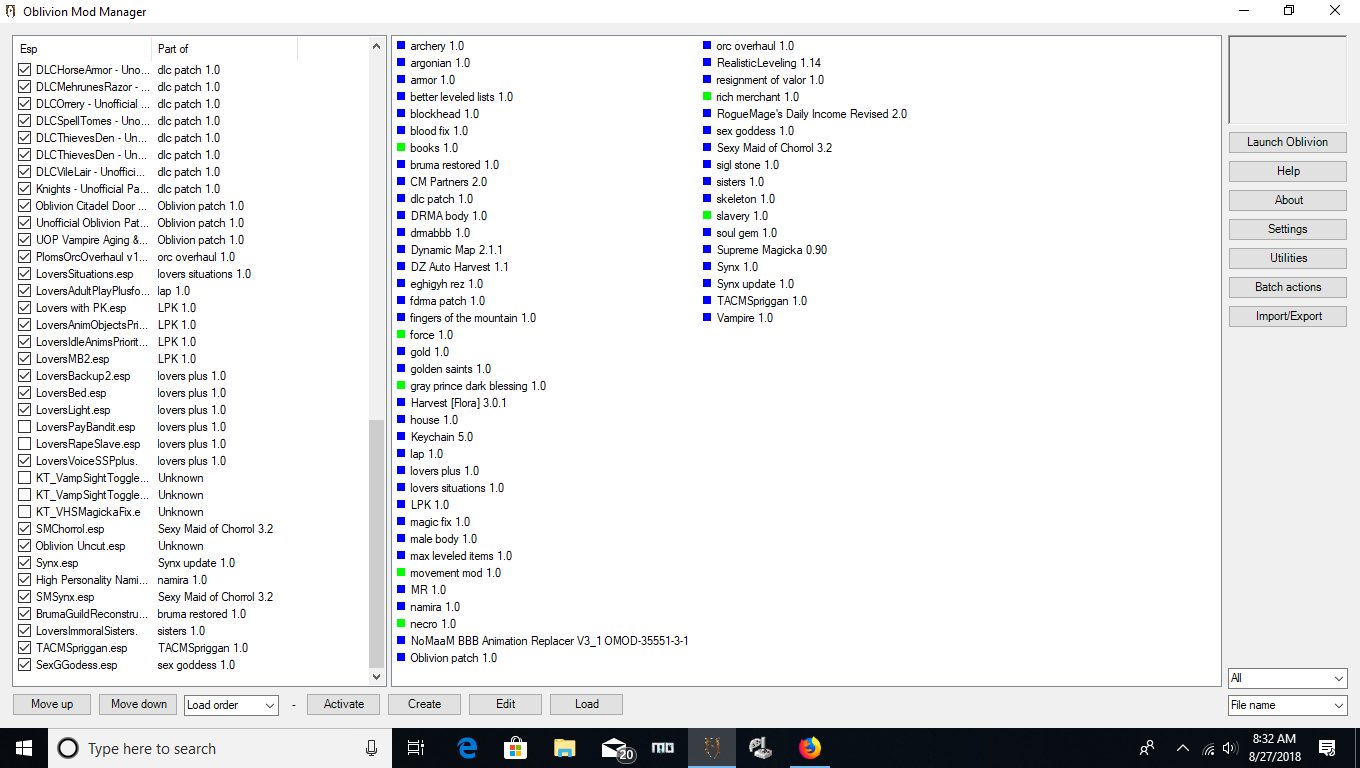
Task: Open the All filter dropdown
Action: pos(1287,678)
